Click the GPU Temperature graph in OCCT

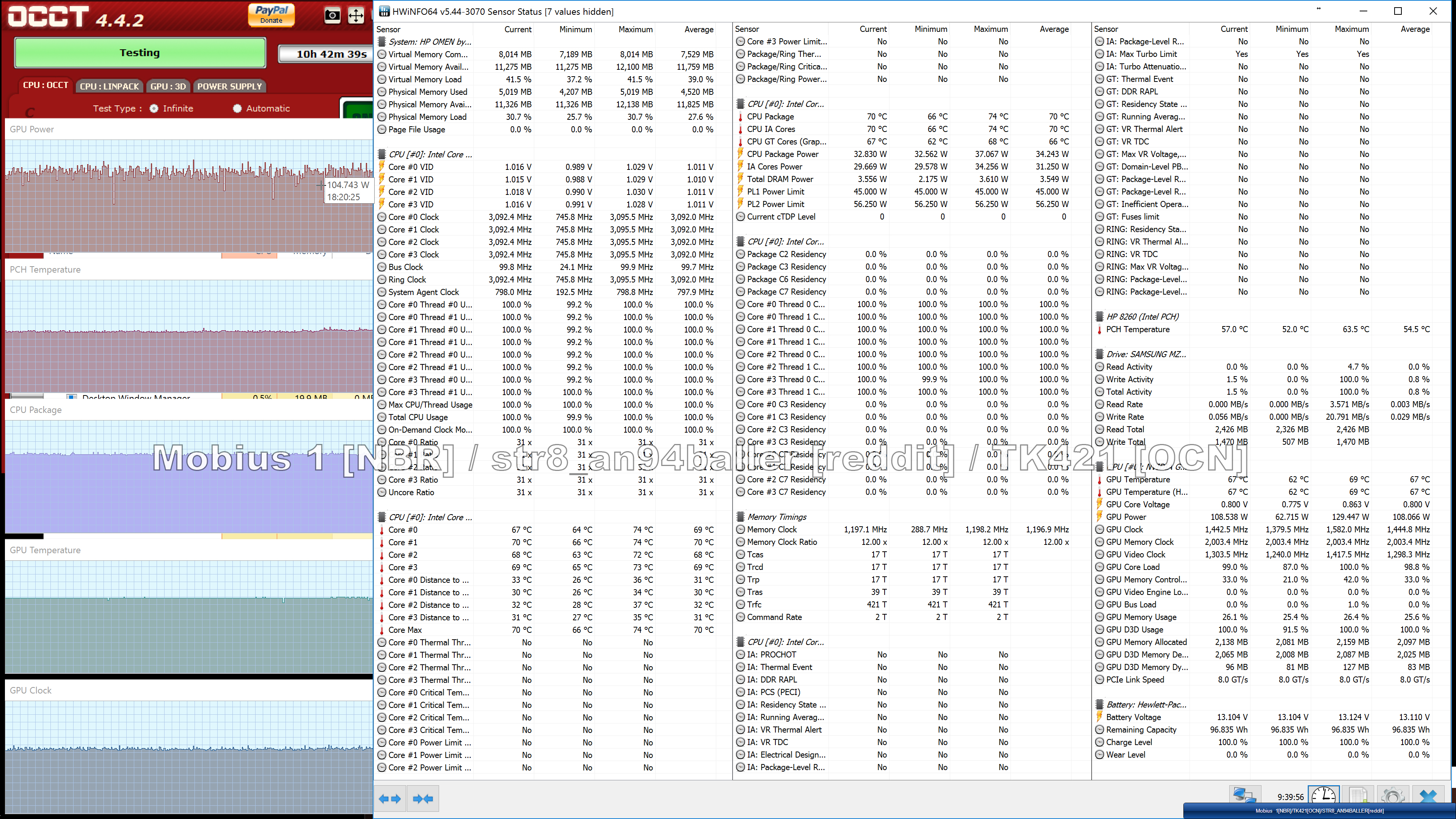pos(189,617)
